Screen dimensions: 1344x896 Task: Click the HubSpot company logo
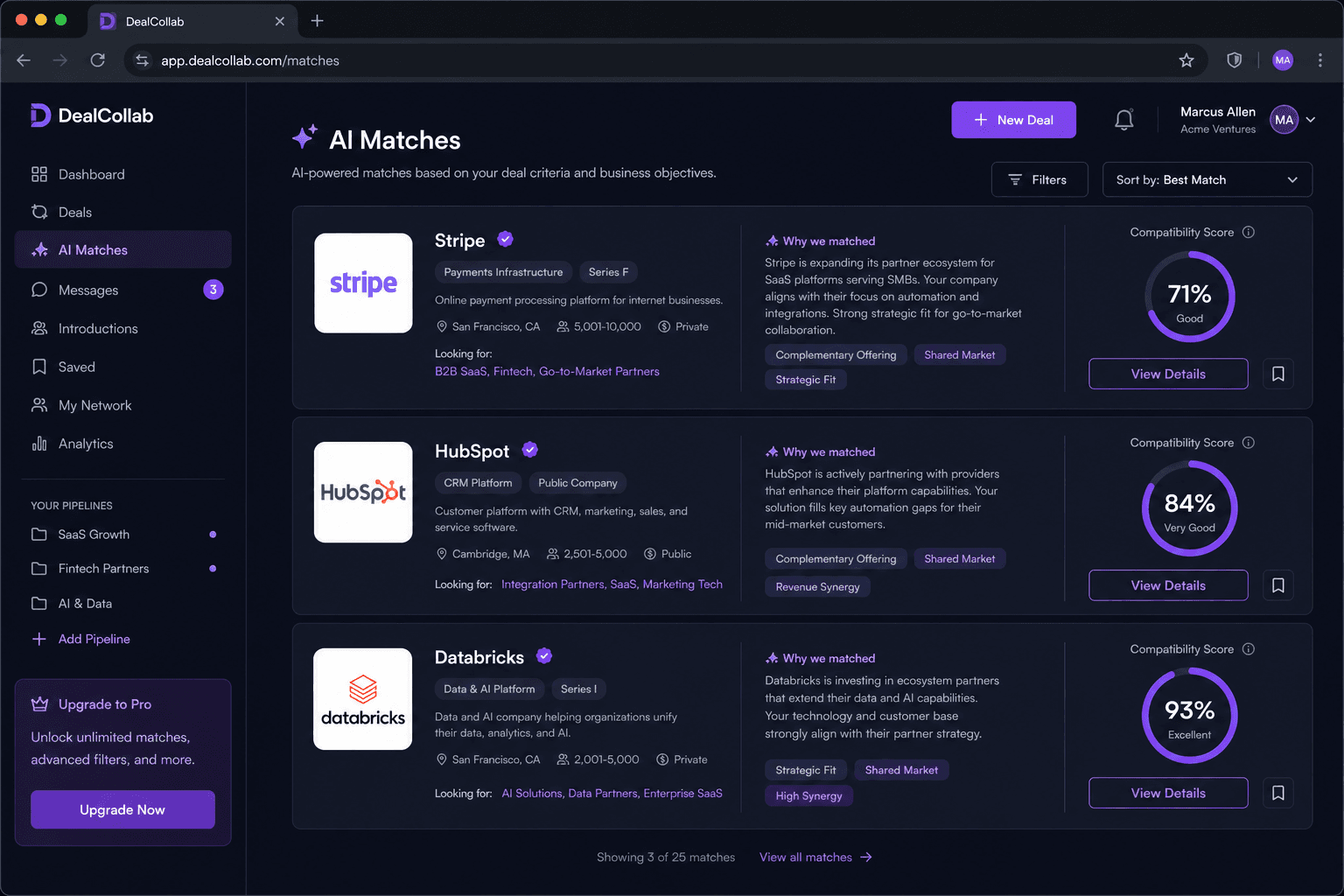[x=363, y=492]
